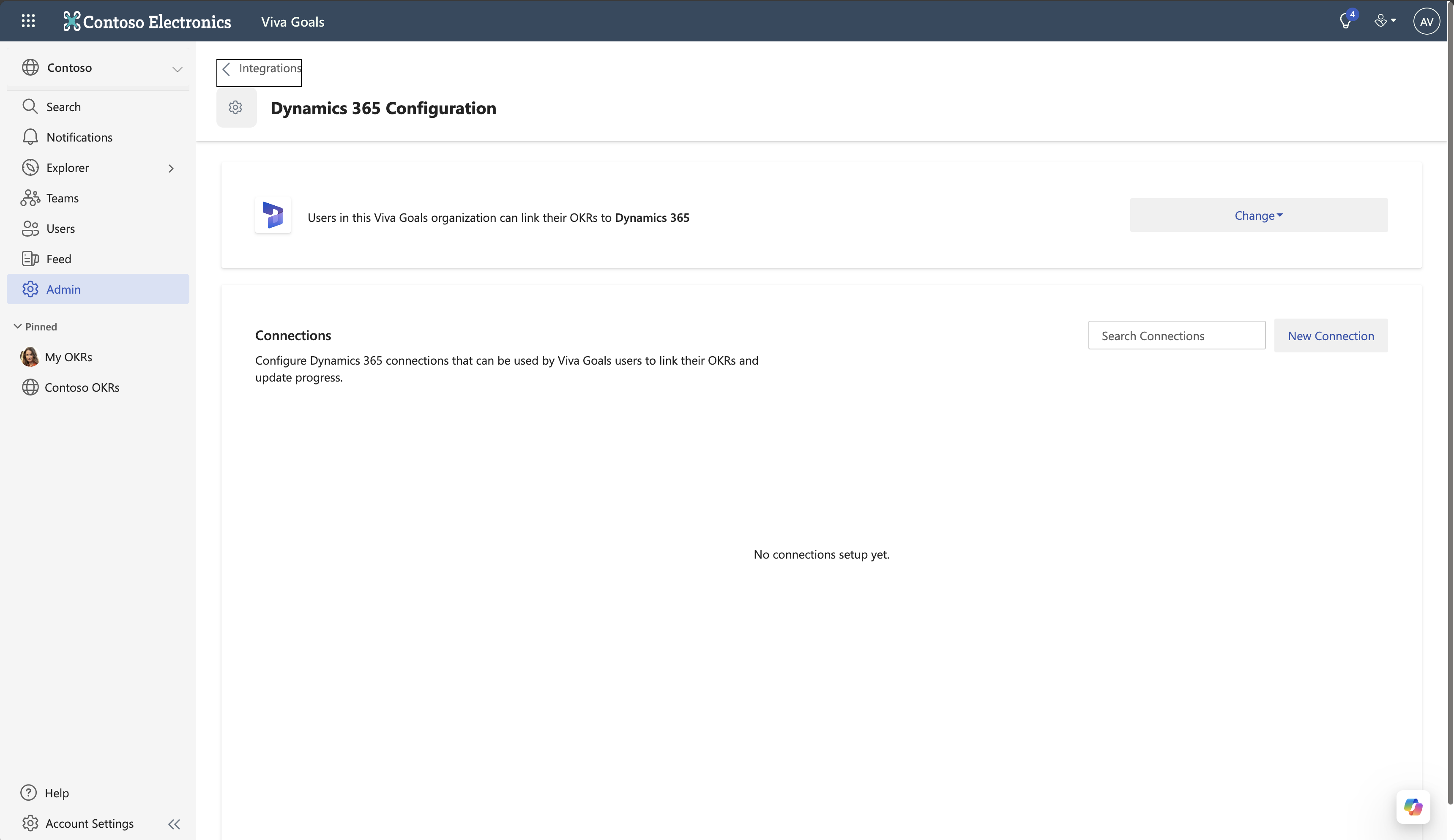Image resolution: width=1454 pixels, height=840 pixels.
Task: Select the Teams icon in sidebar
Action: pos(30,198)
